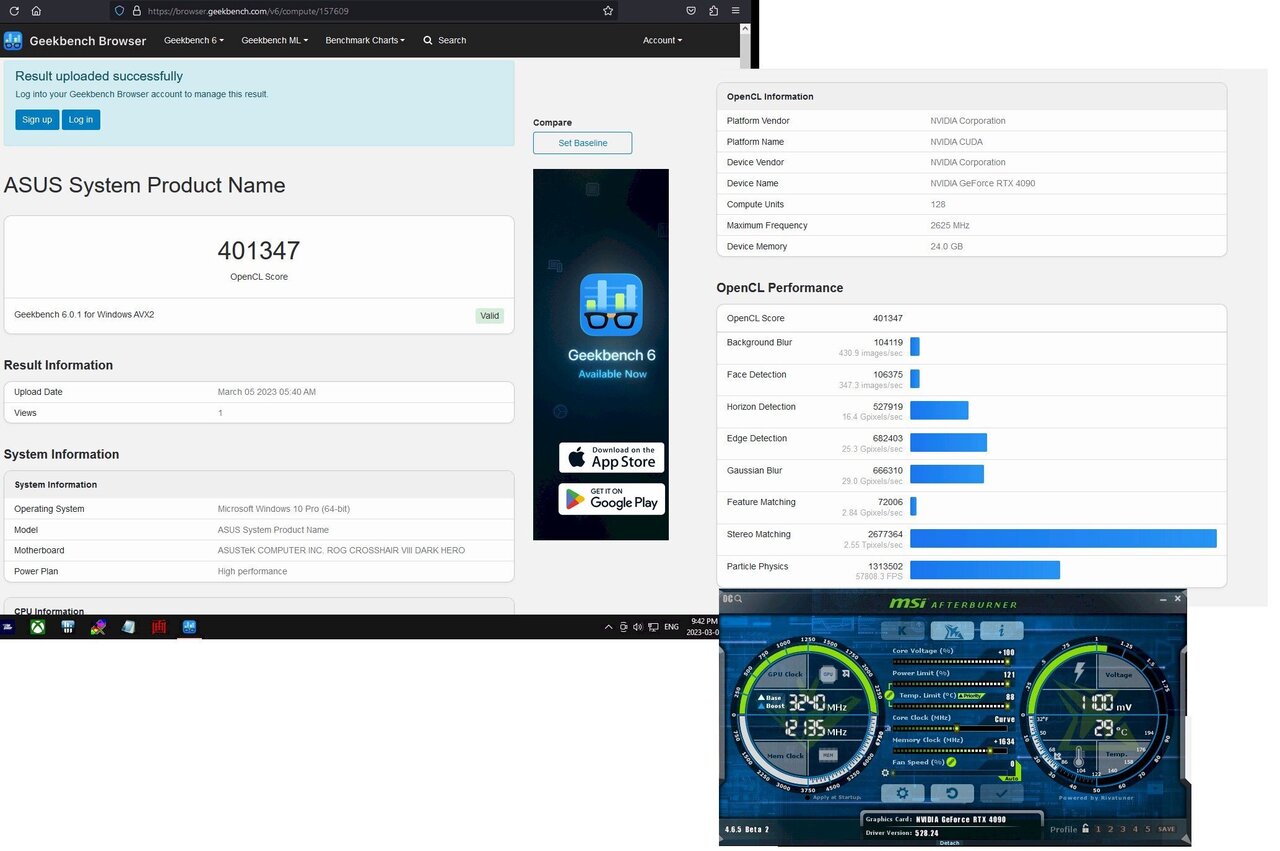1280x851 pixels.
Task: Launch Kombustor with the K button
Action: tap(902, 630)
